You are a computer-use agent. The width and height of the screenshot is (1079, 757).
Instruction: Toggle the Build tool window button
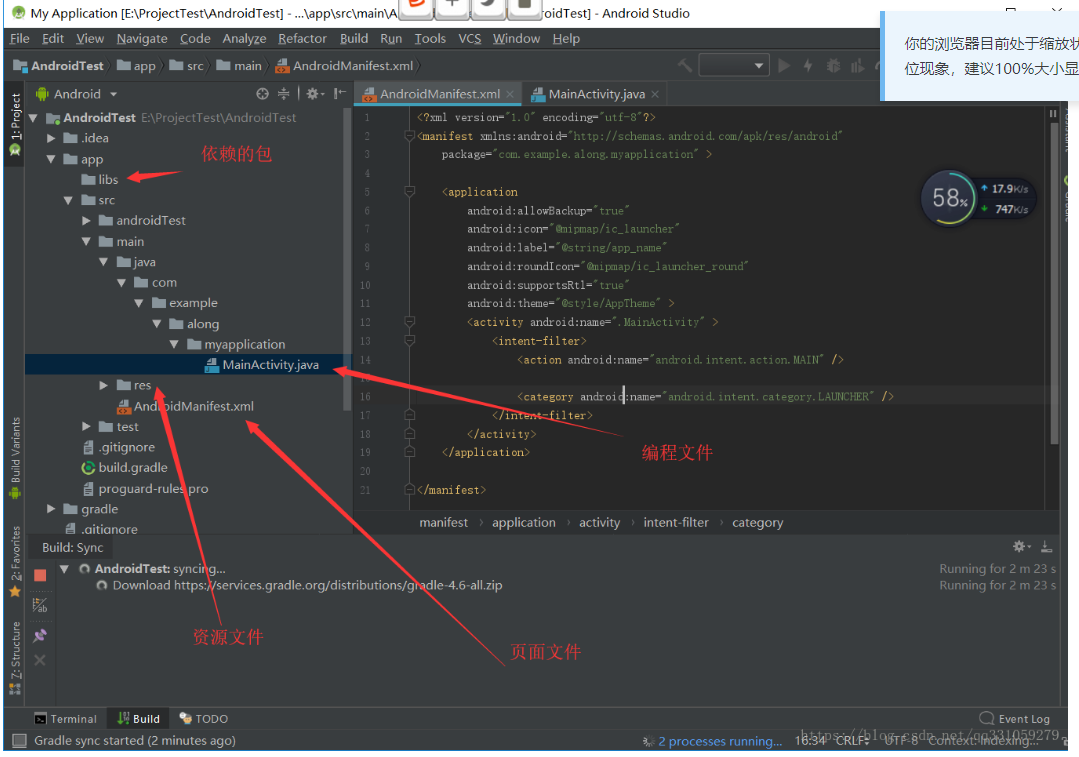click(138, 718)
